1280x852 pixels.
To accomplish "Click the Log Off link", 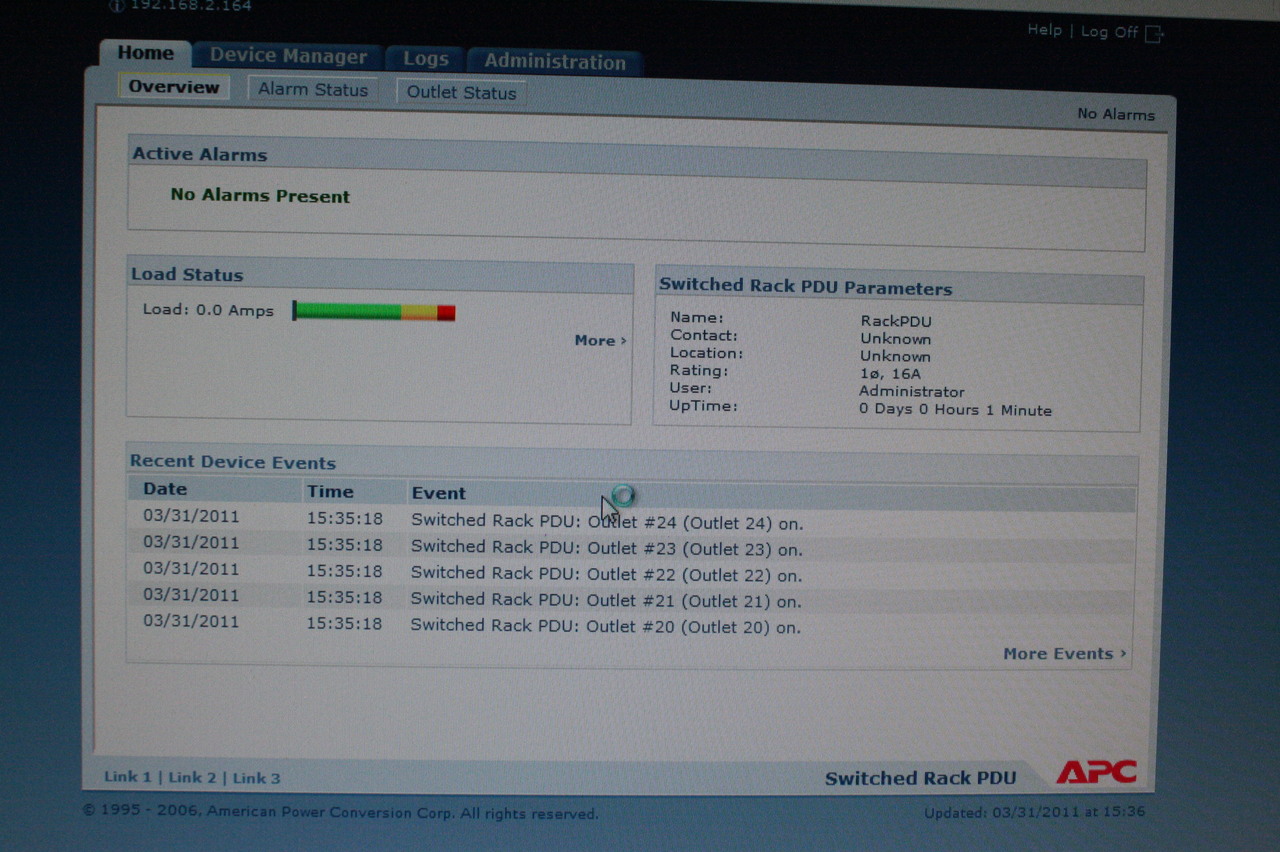I will pos(1109,32).
